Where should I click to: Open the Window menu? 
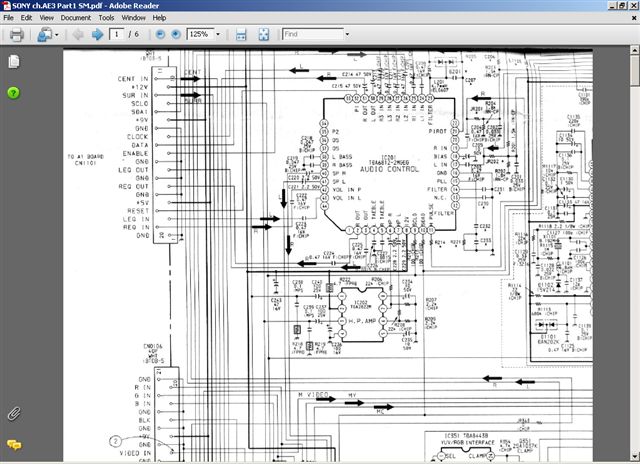(133, 18)
